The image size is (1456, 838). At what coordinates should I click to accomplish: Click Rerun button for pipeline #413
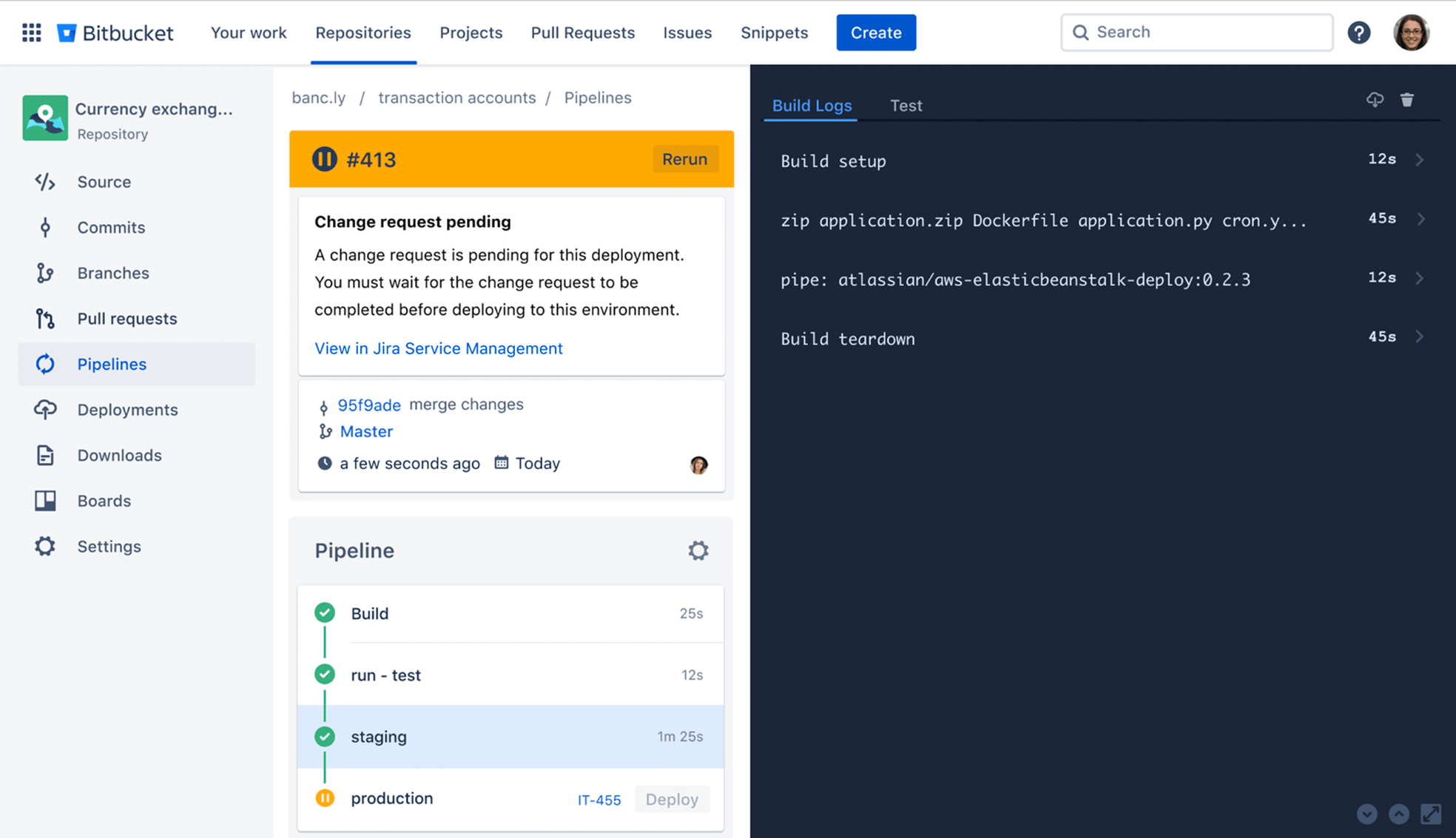click(684, 159)
